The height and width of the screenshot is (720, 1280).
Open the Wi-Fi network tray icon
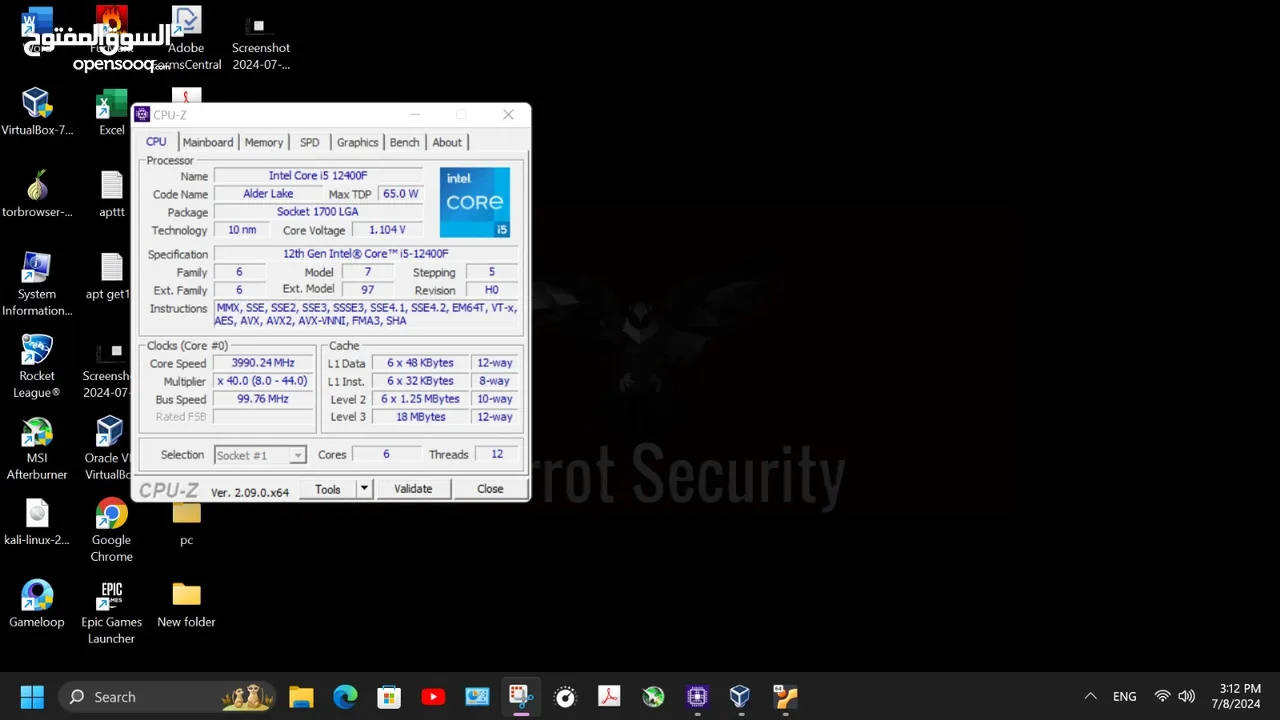[1162, 696]
